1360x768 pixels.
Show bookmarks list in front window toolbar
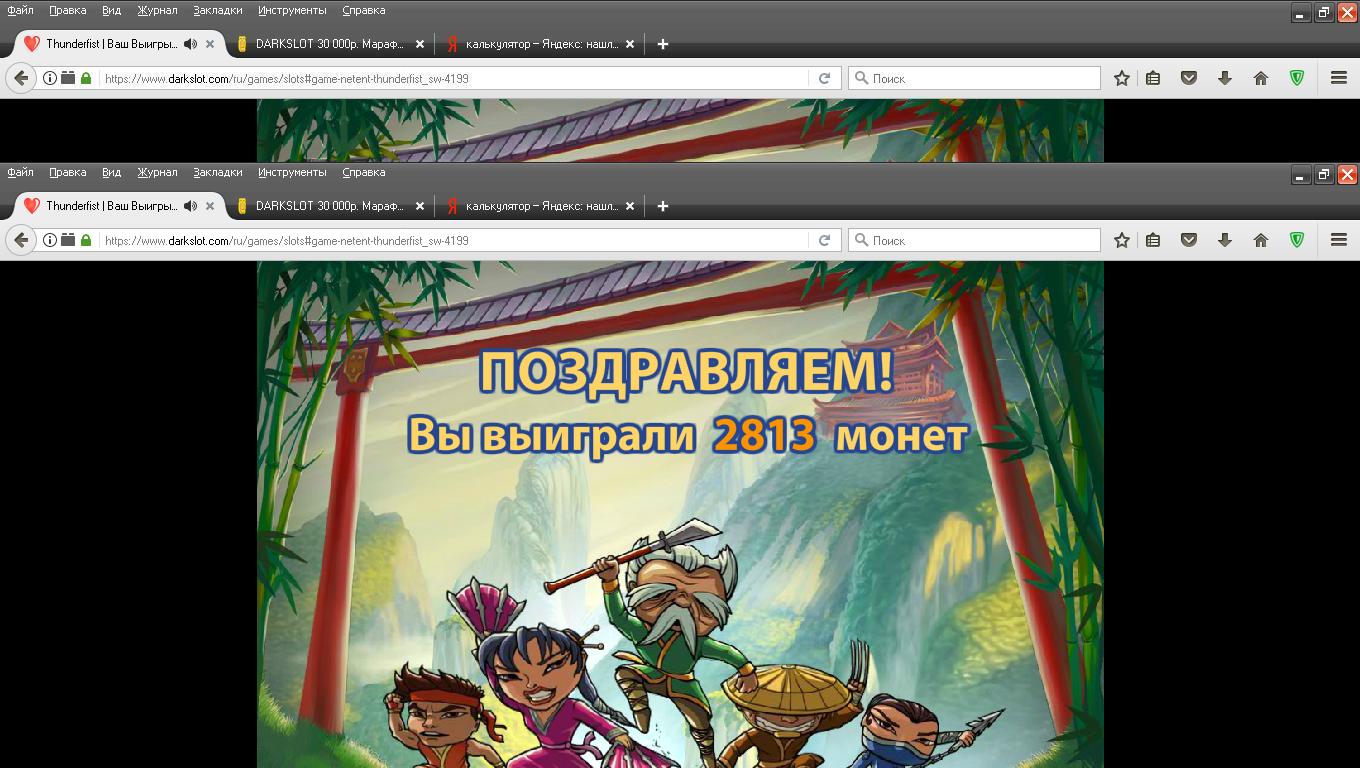pyautogui.click(x=1153, y=240)
